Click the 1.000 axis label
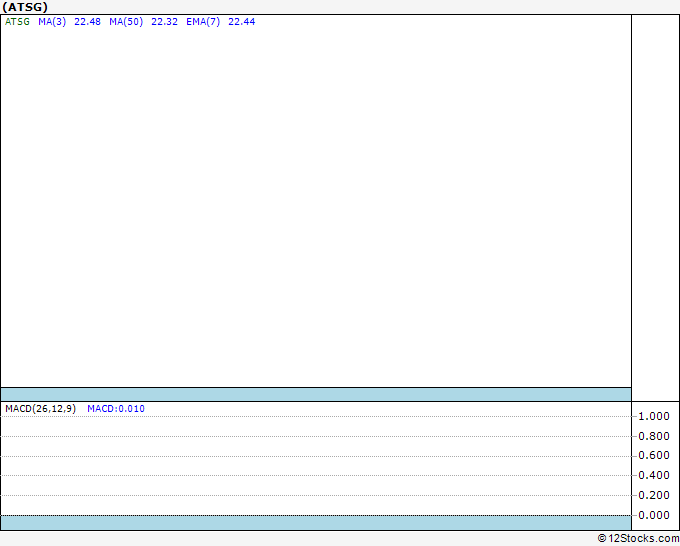 pos(654,416)
